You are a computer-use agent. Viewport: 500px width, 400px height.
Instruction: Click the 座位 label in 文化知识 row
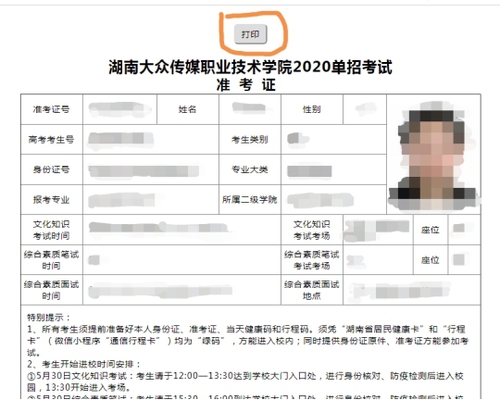click(430, 230)
